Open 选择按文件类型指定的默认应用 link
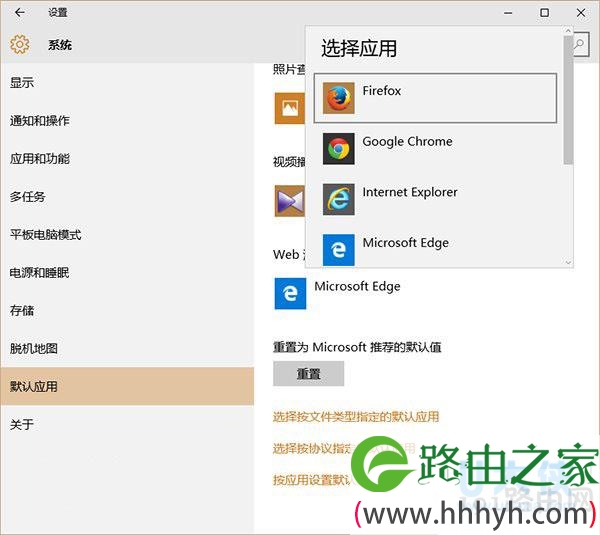Screen dimensions: 600x535 [x=356, y=416]
